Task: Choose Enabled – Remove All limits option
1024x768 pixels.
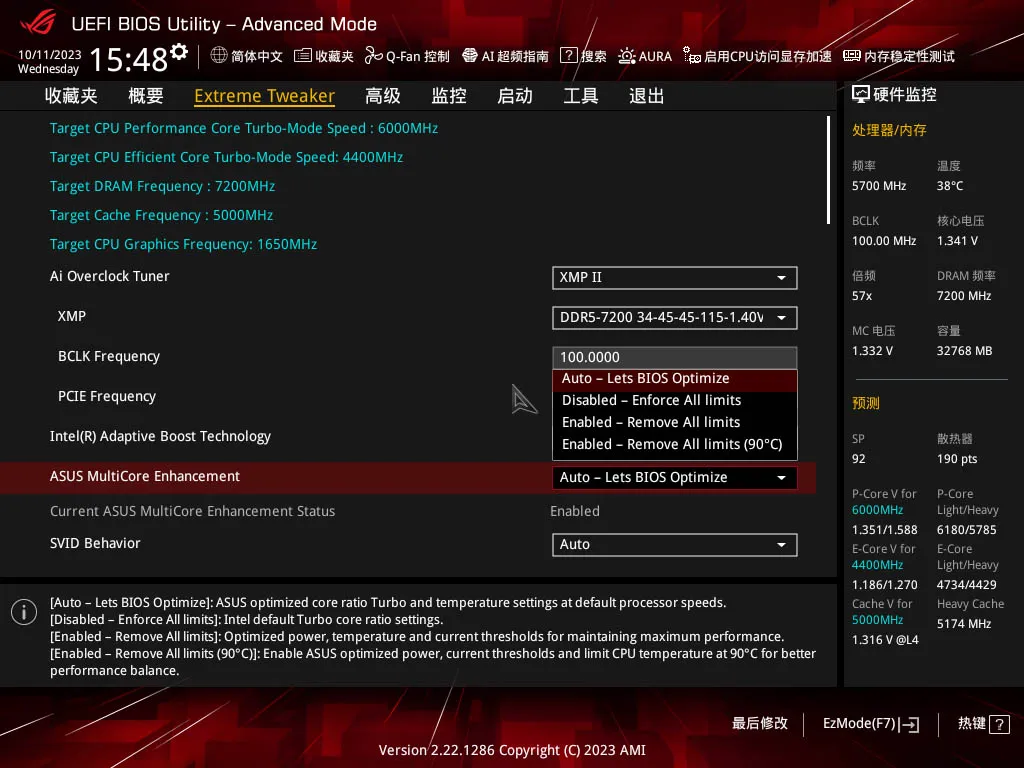Action: 675,423
